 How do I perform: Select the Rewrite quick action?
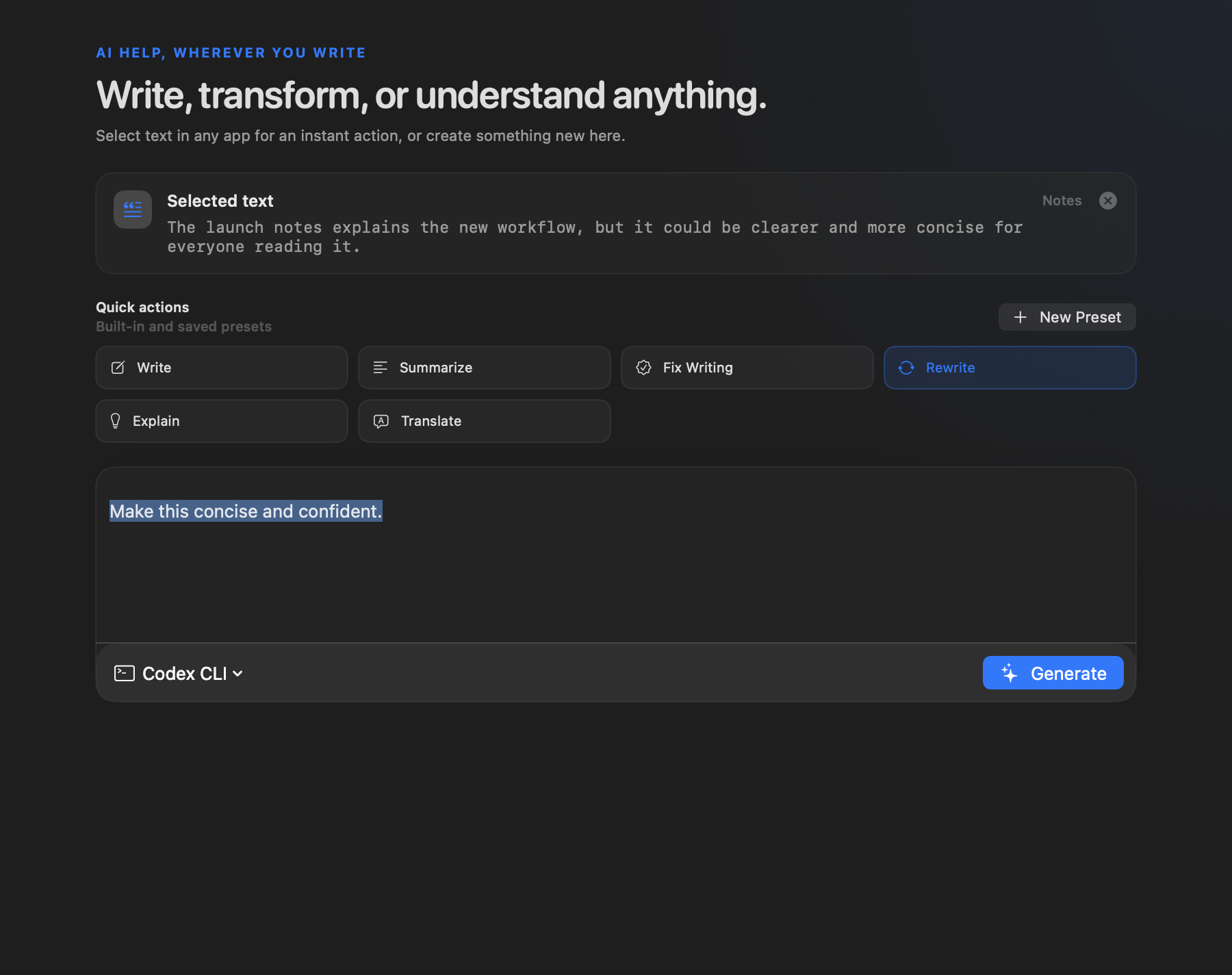1010,368
